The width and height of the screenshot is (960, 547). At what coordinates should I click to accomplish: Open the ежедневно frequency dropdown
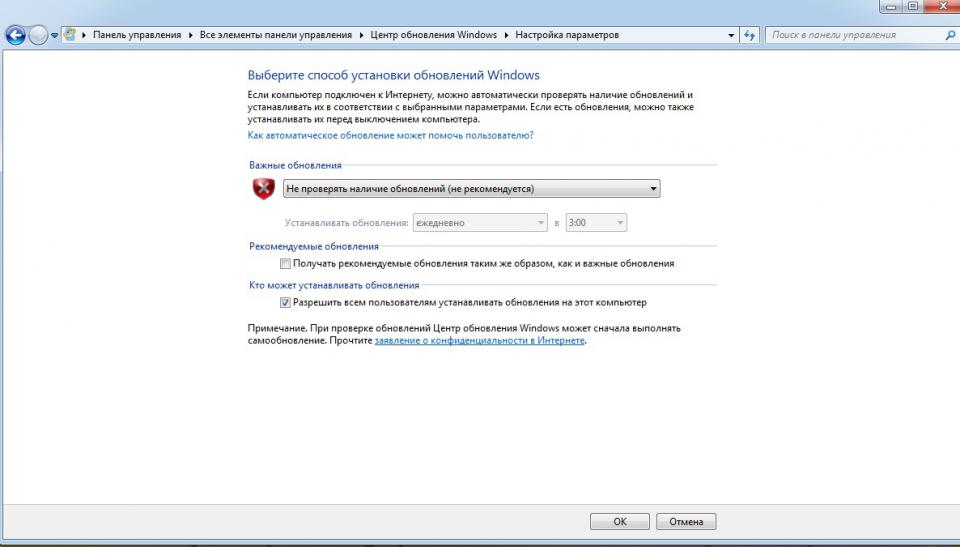pos(481,223)
